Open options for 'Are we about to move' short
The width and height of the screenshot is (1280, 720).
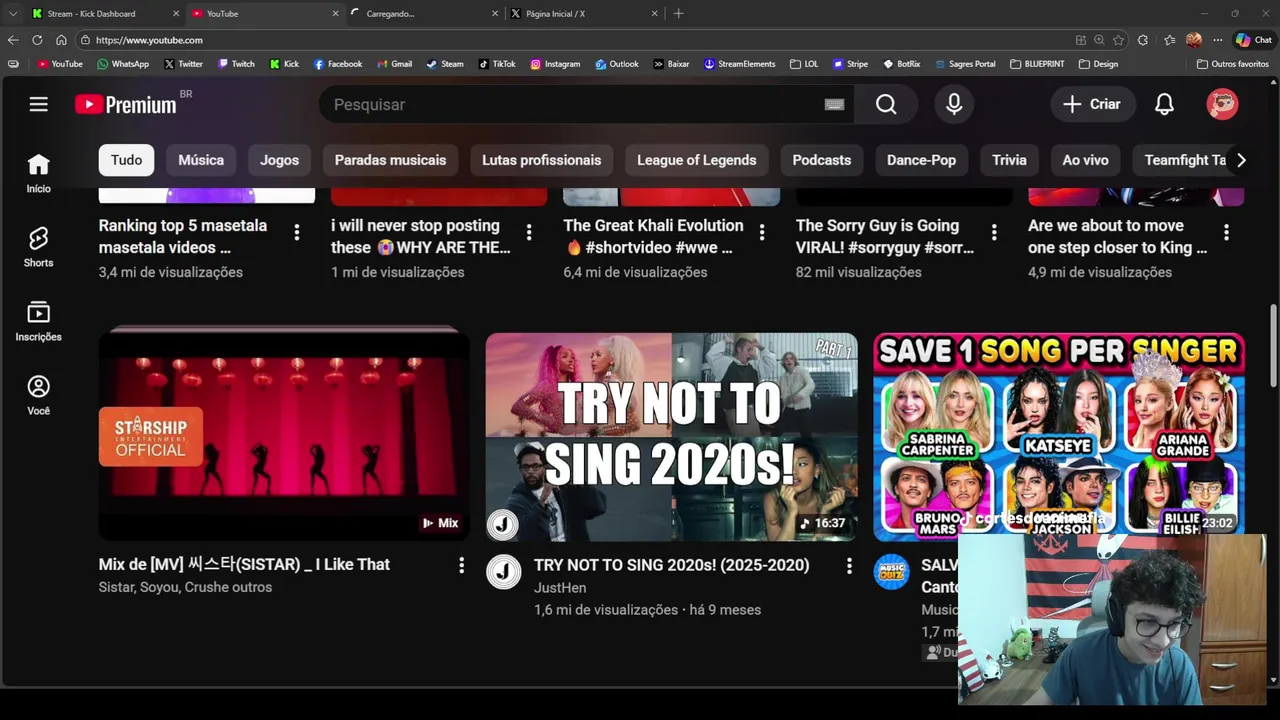coord(1226,232)
